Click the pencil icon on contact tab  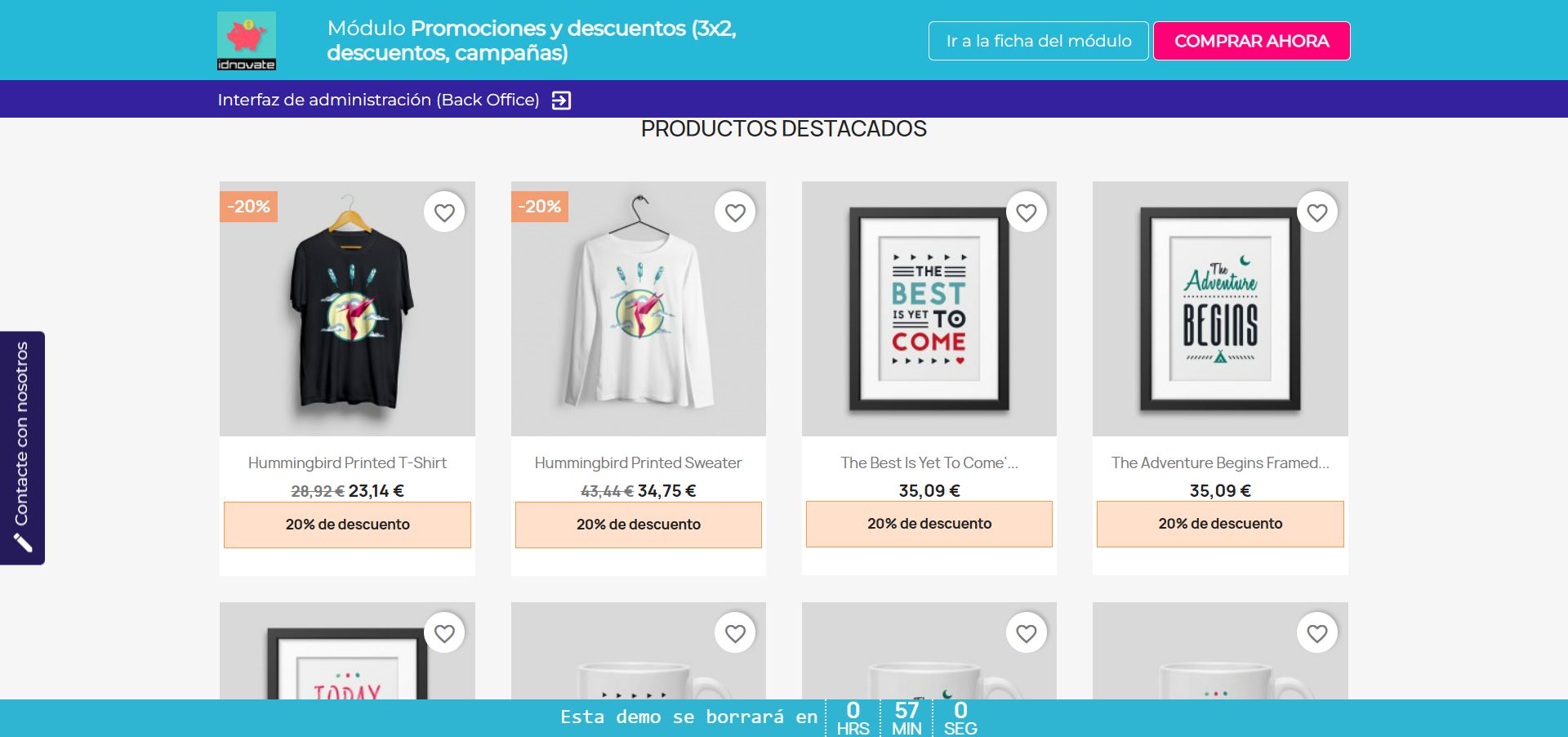(x=23, y=543)
